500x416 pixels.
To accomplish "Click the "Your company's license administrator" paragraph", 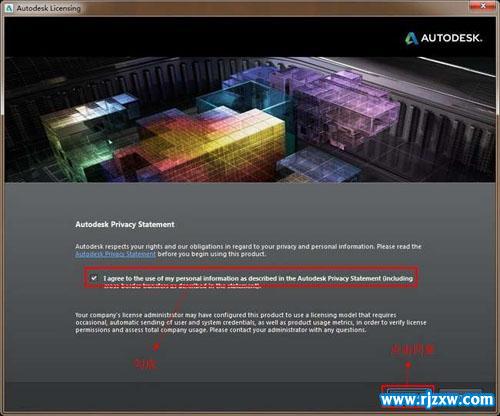I will tap(251, 322).
